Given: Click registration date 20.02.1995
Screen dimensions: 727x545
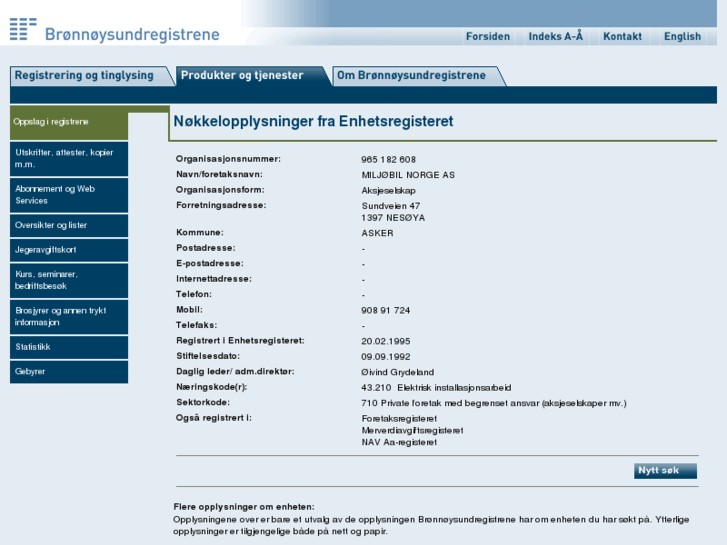Looking at the screenshot, I should 386,341.
